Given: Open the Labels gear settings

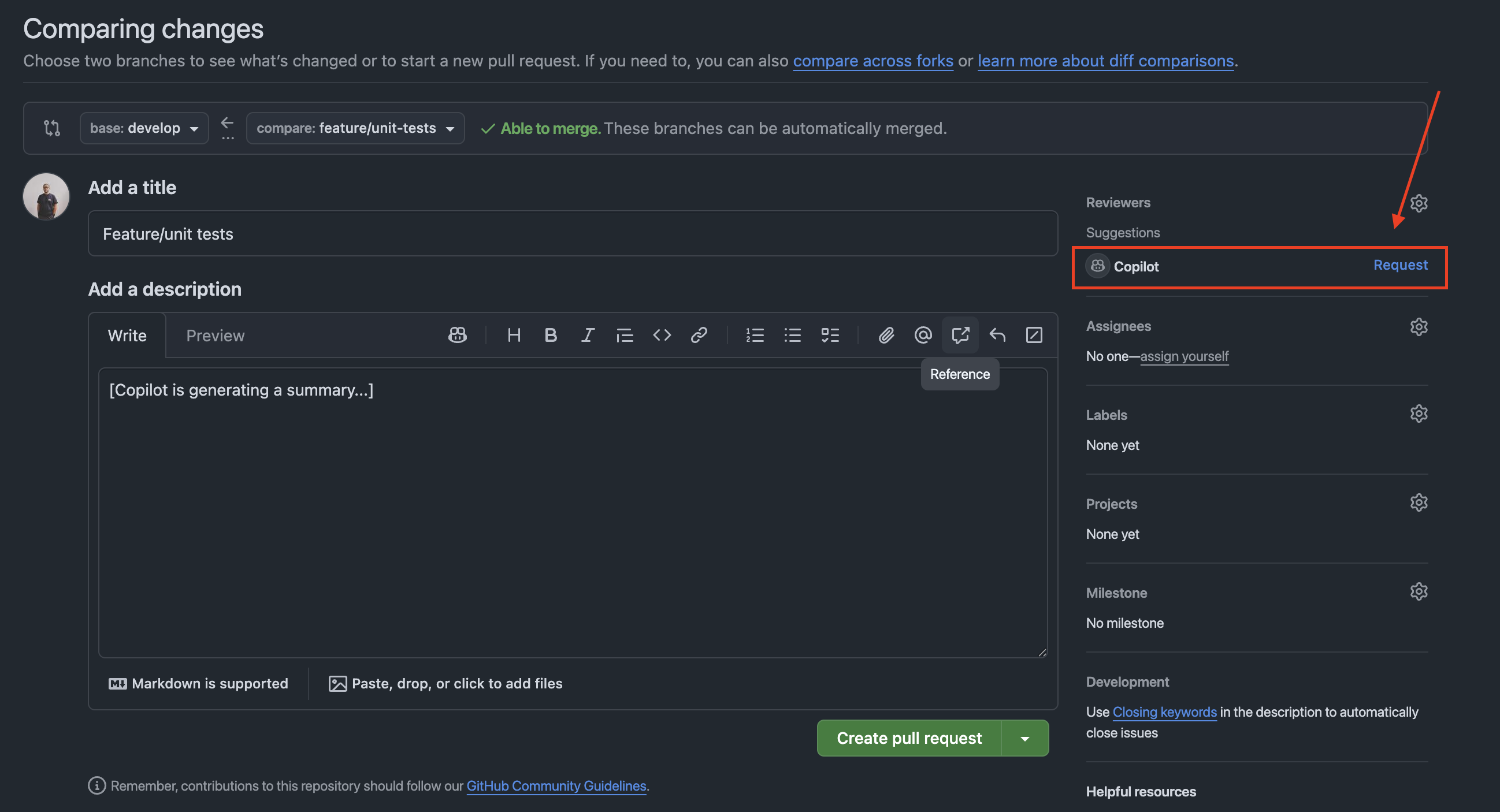Looking at the screenshot, I should click(x=1419, y=414).
